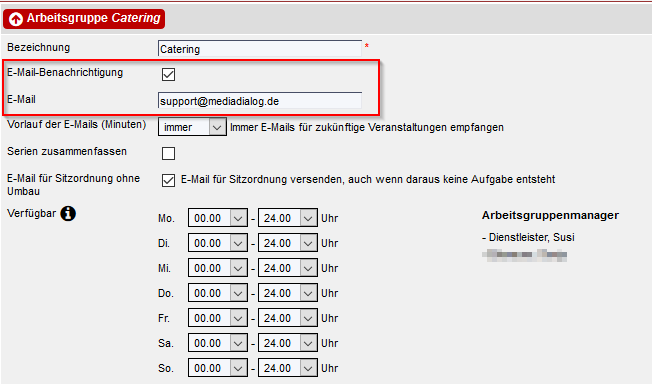Open the Sa. start time dropdown
This screenshot has width=652, height=384.
[218, 343]
